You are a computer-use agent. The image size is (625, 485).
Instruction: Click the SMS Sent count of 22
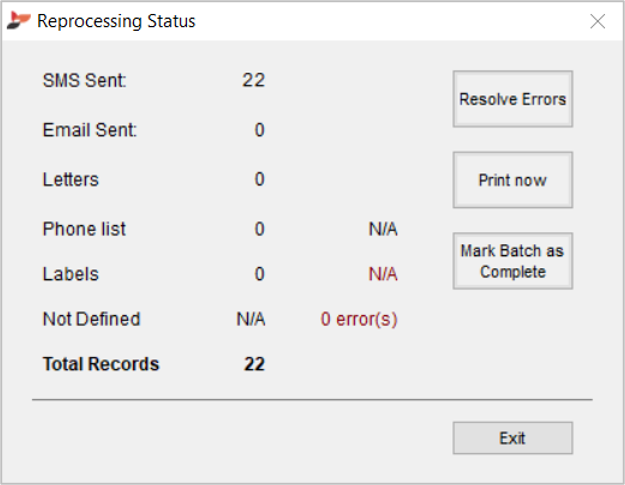tap(254, 81)
